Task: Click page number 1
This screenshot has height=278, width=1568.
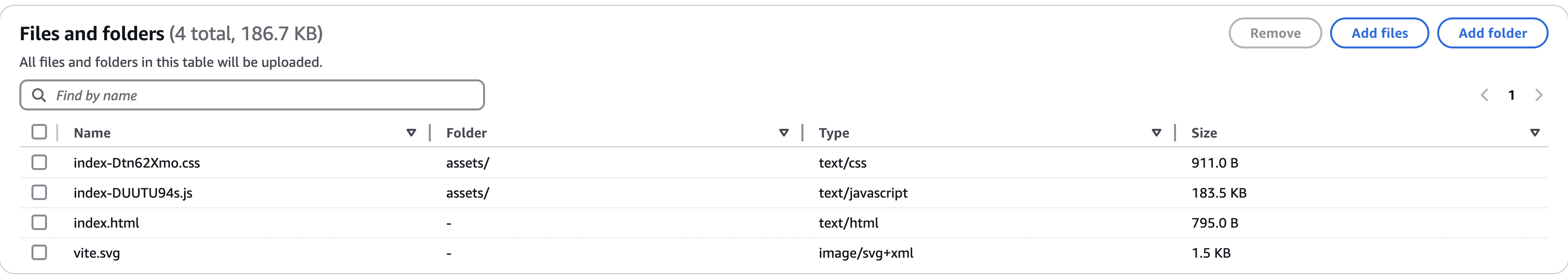Action: click(1511, 95)
